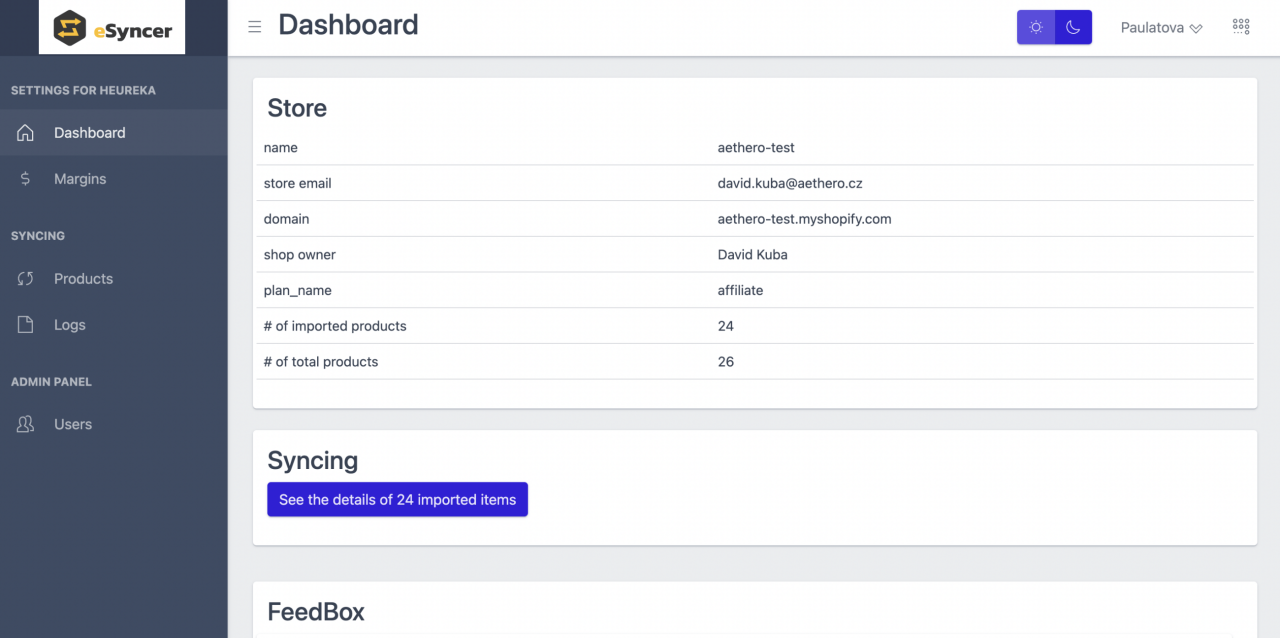Click the eSyncer logo
Viewport: 1280px width, 638px height.
coord(112,27)
